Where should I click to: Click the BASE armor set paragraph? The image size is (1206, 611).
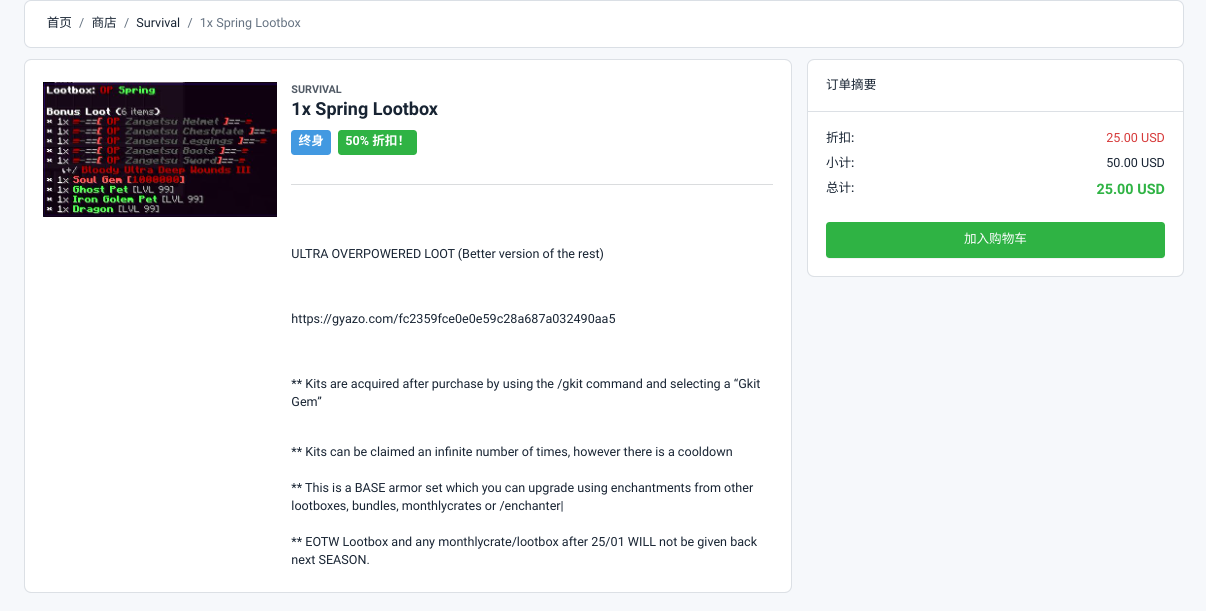pyautogui.click(x=522, y=497)
